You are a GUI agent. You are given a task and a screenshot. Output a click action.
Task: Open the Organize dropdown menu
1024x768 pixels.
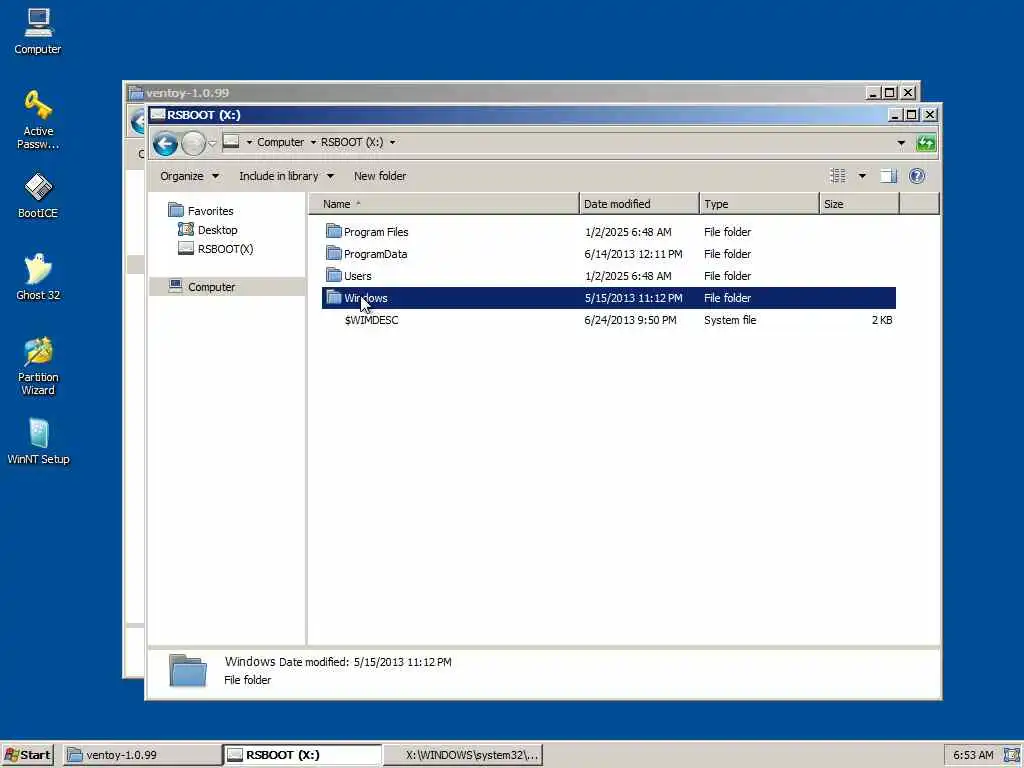(189, 176)
